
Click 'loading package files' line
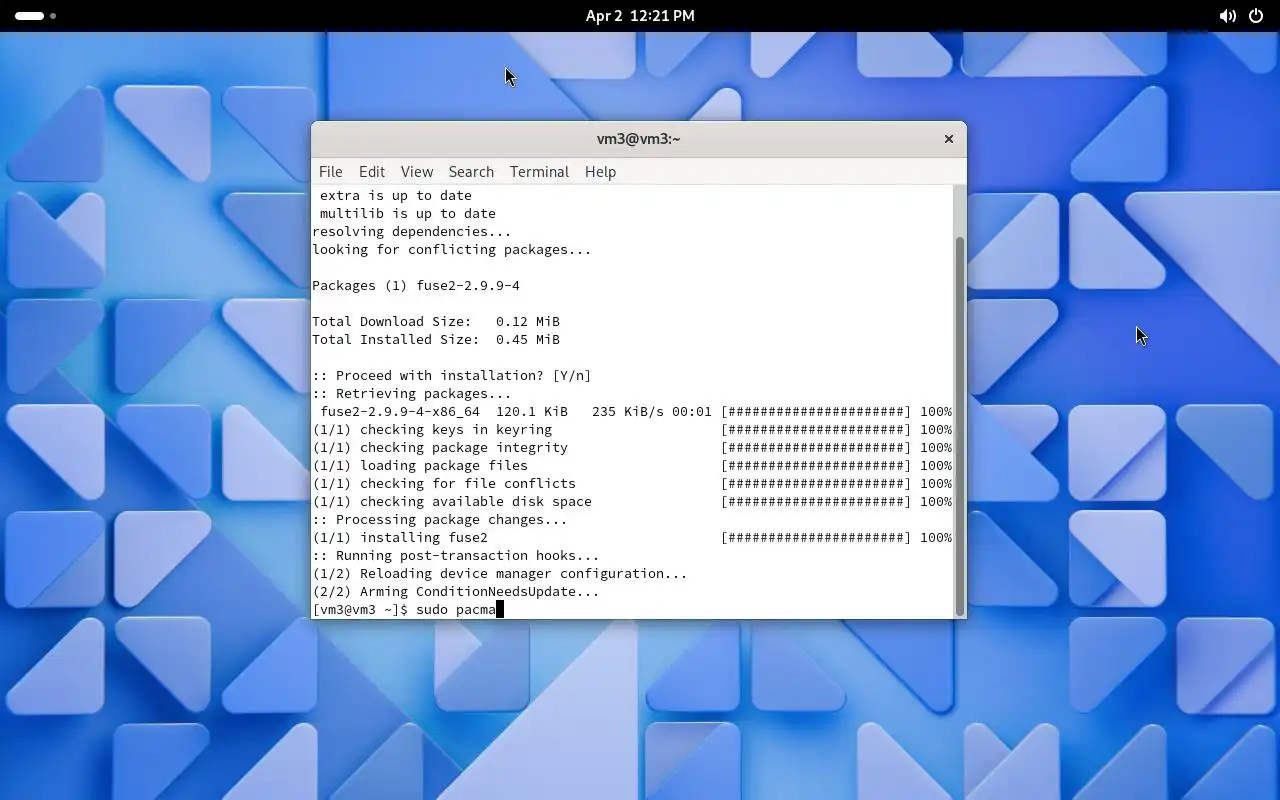tap(632, 465)
